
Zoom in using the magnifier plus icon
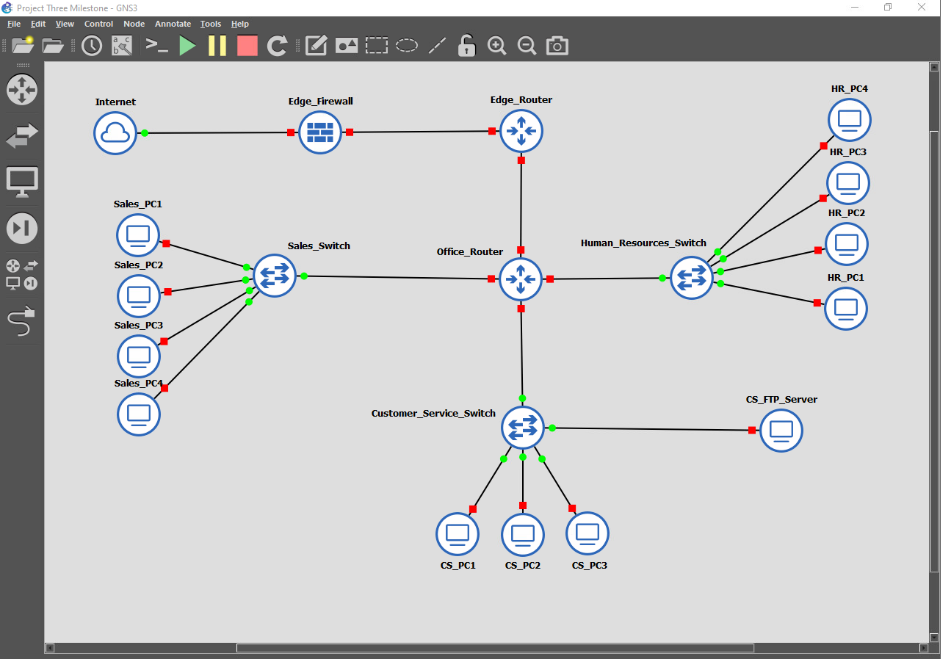[496, 45]
